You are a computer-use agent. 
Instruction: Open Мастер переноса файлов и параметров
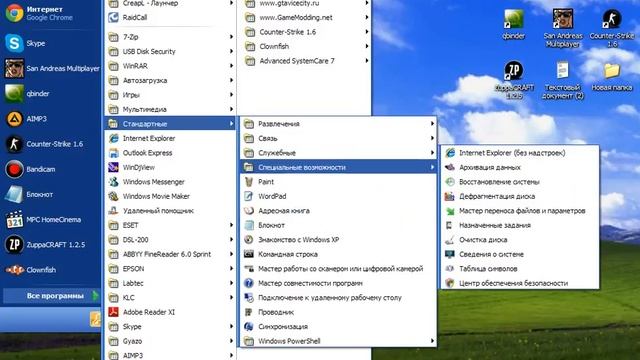pyautogui.click(x=520, y=211)
